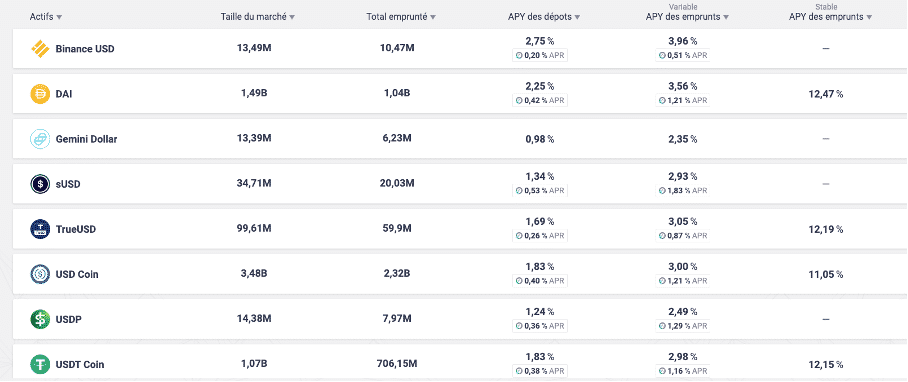Screen dimensions: 908x382
Task: Sort by Stable APY des emprunts
Action: (830, 13)
